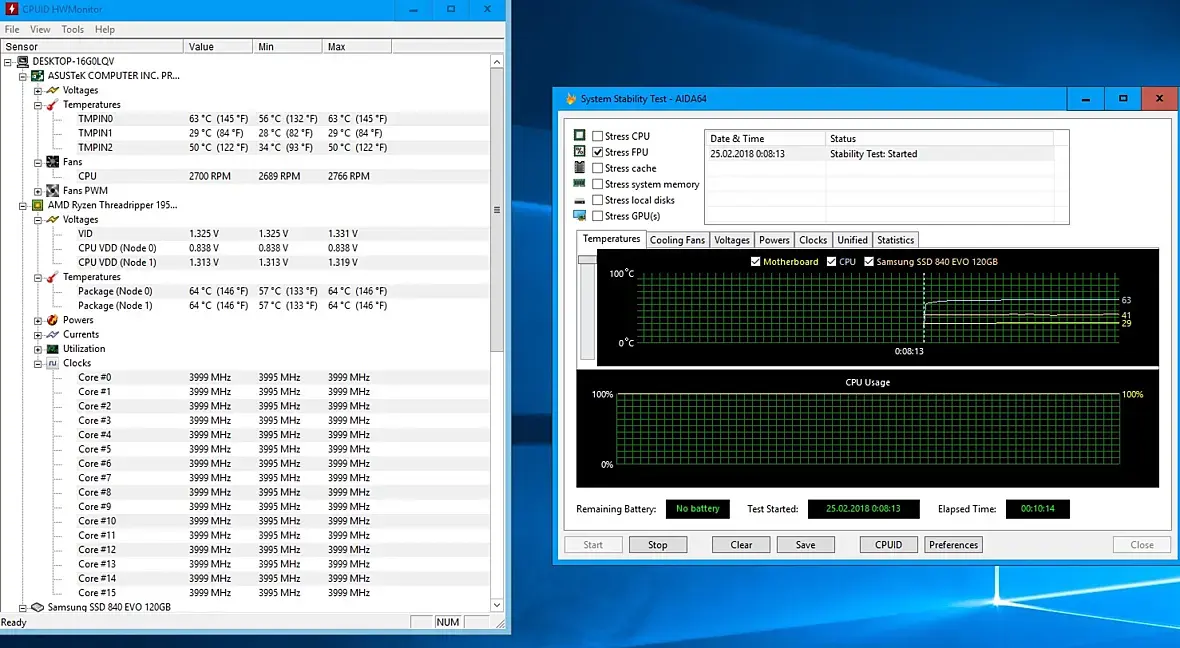Expand the Fans PWM node
Image resolution: width=1180 pixels, height=648 pixels.
(38, 190)
